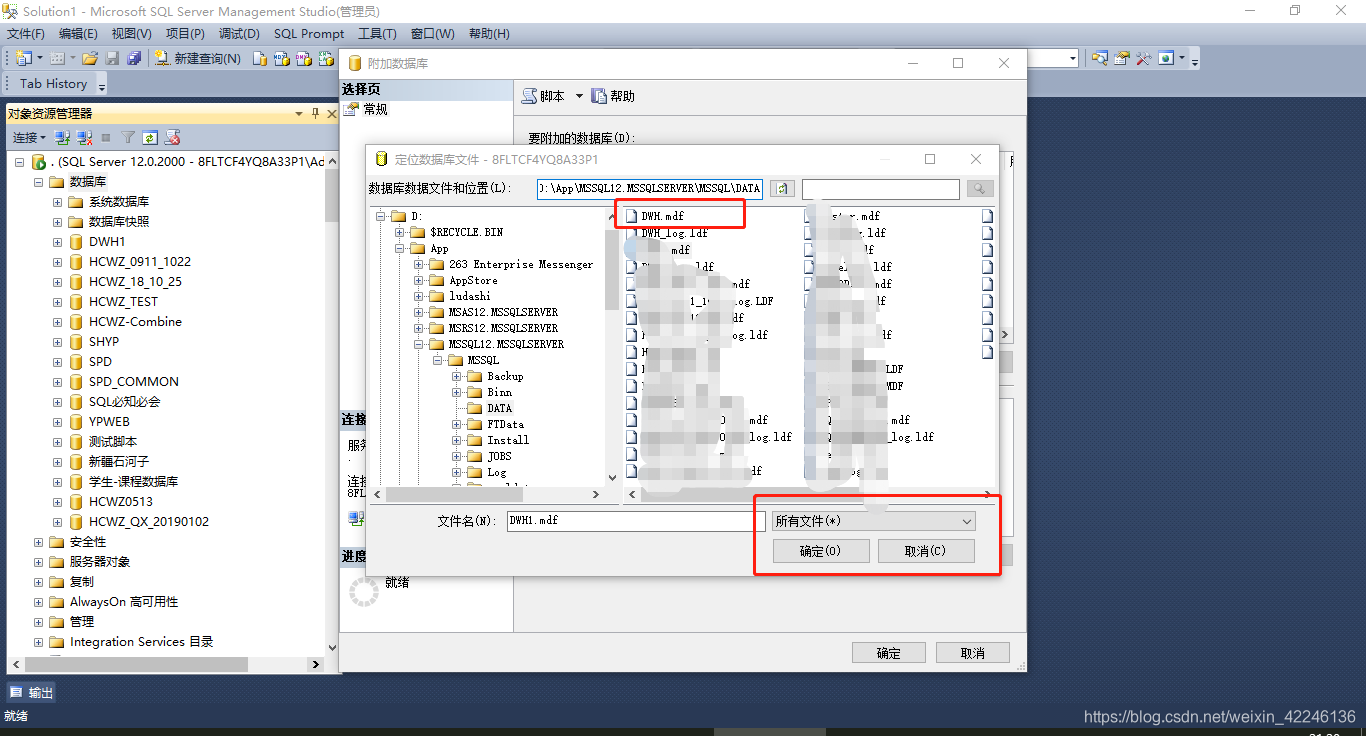Click the Refresh icon in Object Explorer toolbar

pyautogui.click(x=150, y=137)
